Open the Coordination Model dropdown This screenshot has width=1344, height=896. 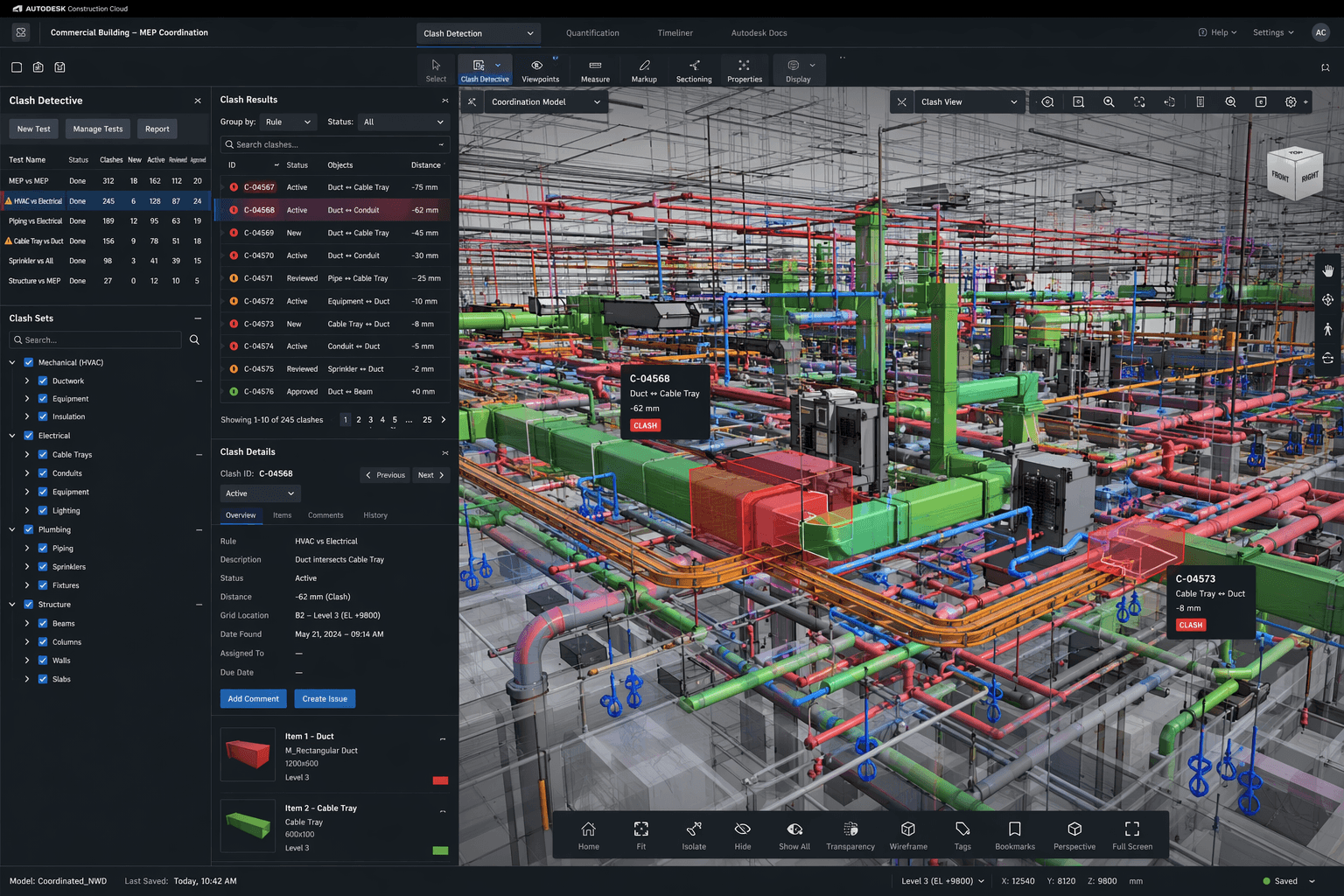(546, 102)
